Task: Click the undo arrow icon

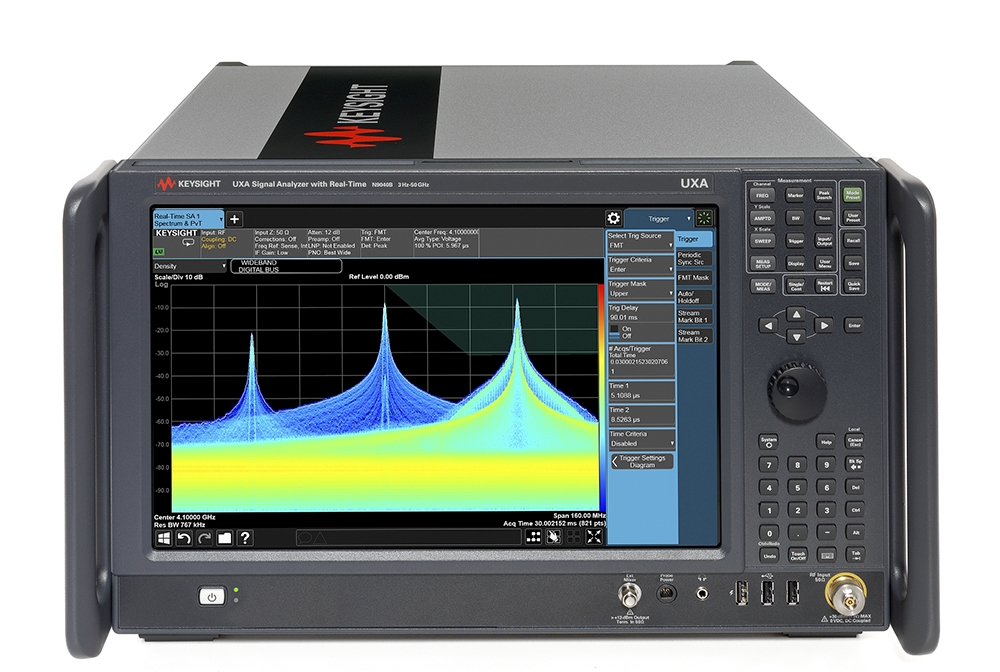Action: [x=184, y=538]
